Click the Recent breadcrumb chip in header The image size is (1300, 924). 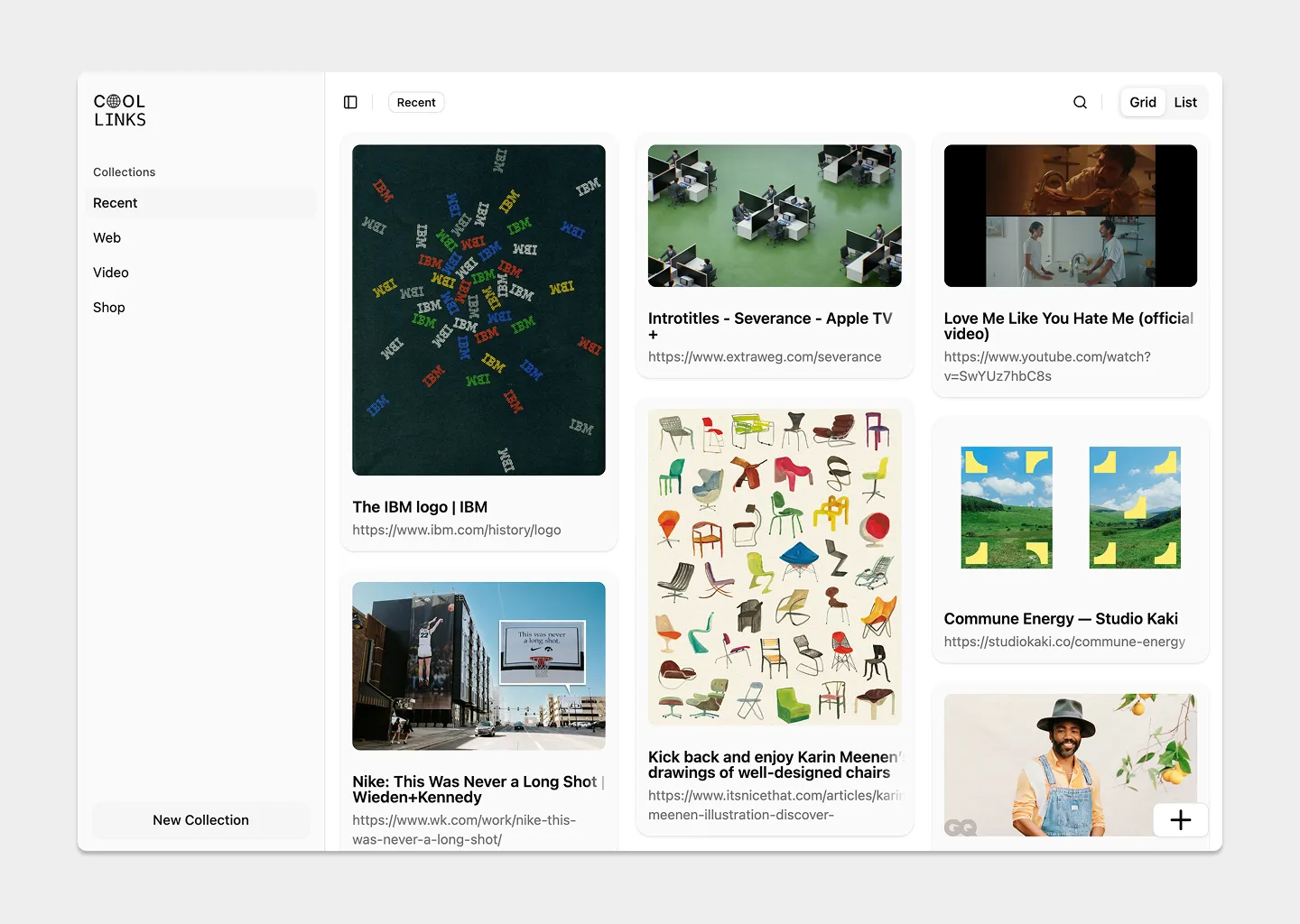[416, 103]
